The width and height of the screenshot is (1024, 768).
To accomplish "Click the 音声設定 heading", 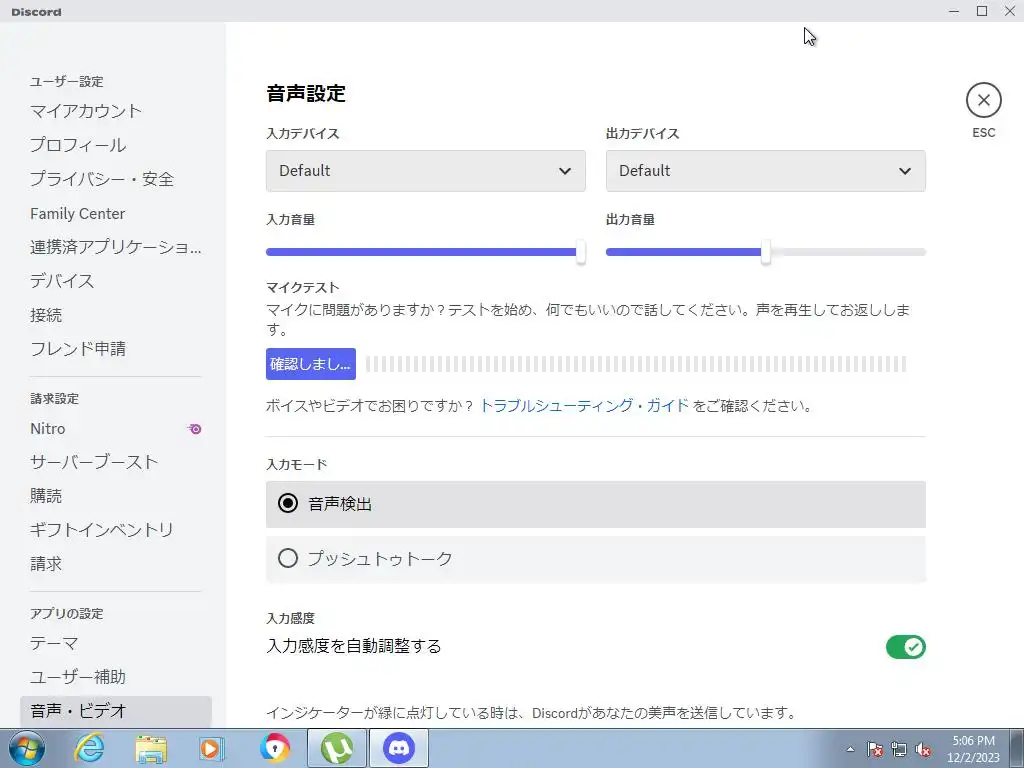I will coord(306,93).
